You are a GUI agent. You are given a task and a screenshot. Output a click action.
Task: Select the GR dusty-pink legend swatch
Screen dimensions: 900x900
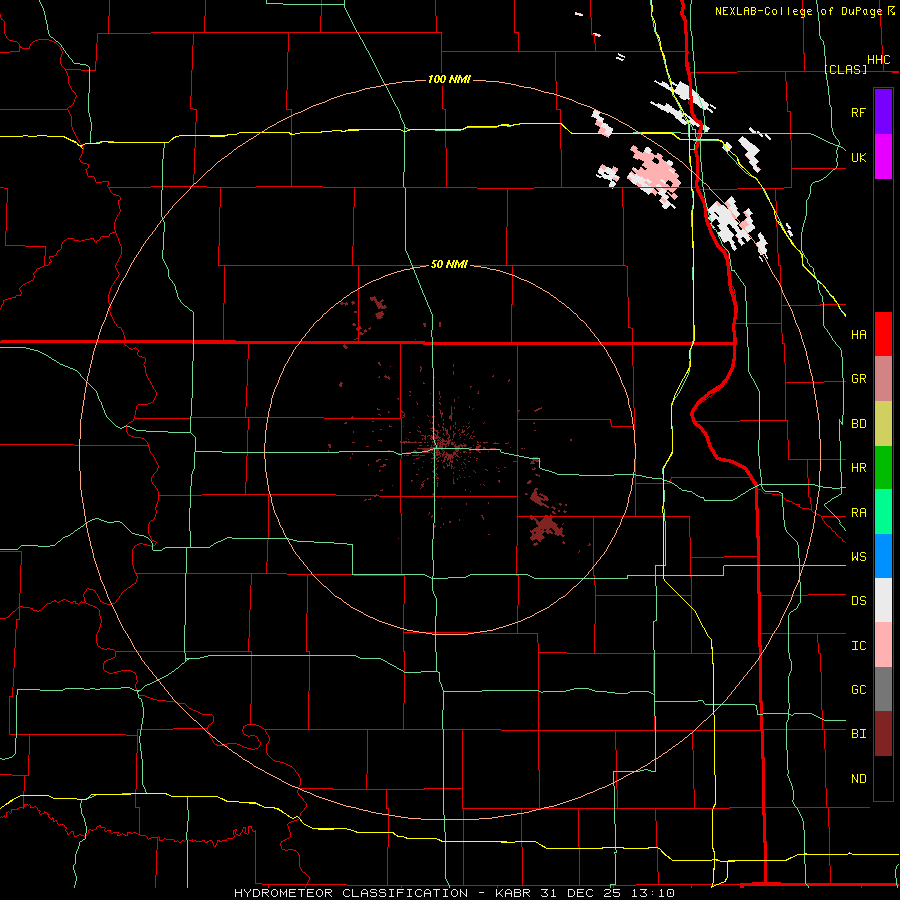[883, 379]
